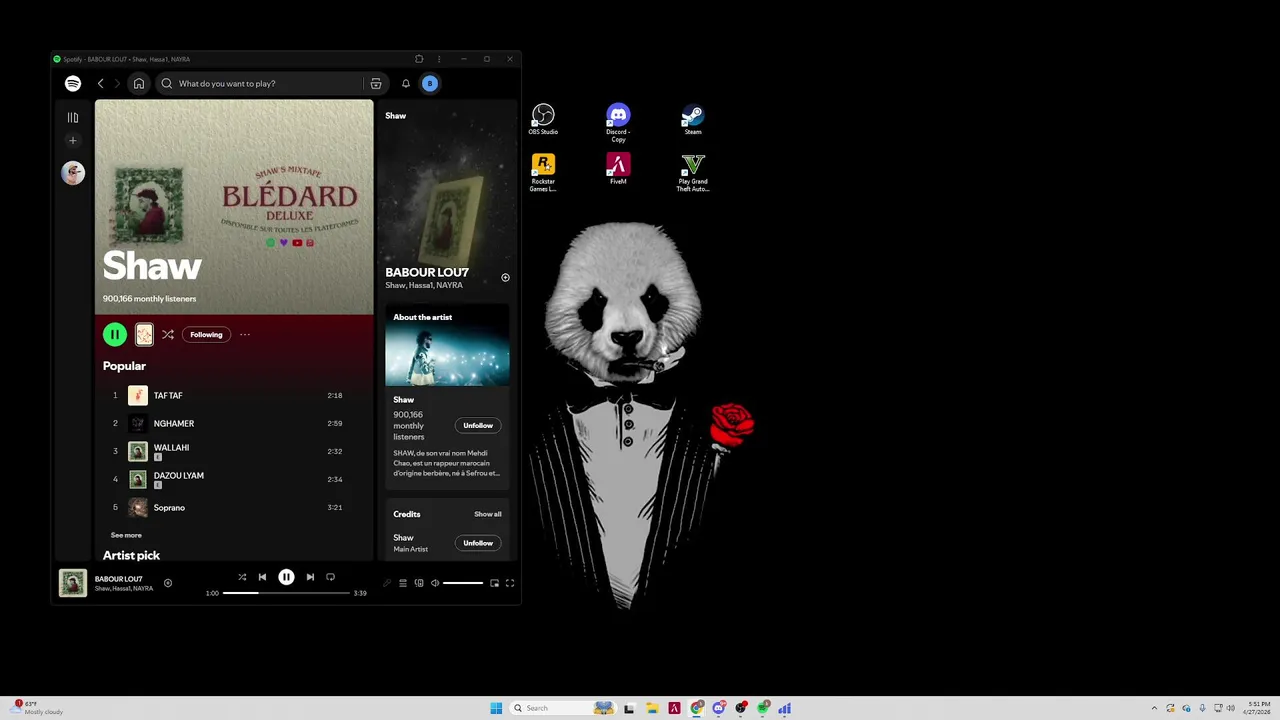Screen dimensions: 1280x720
Task: Toggle shuffle in the player bar
Action: point(242,577)
